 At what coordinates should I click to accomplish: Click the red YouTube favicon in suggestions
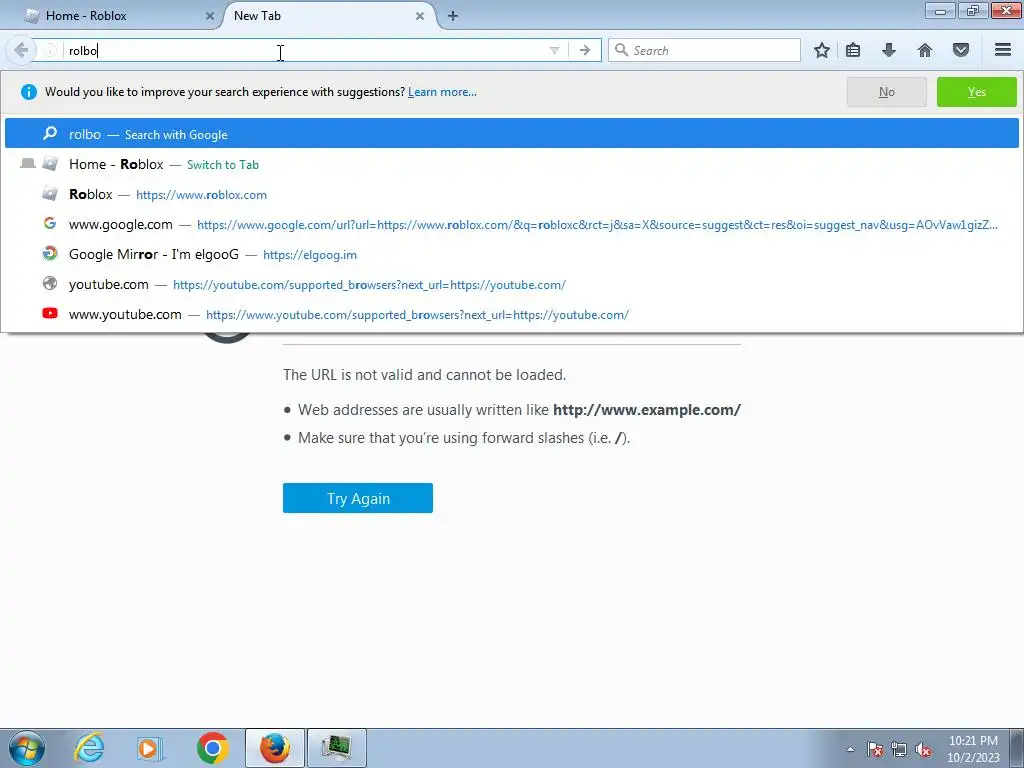pyautogui.click(x=50, y=313)
